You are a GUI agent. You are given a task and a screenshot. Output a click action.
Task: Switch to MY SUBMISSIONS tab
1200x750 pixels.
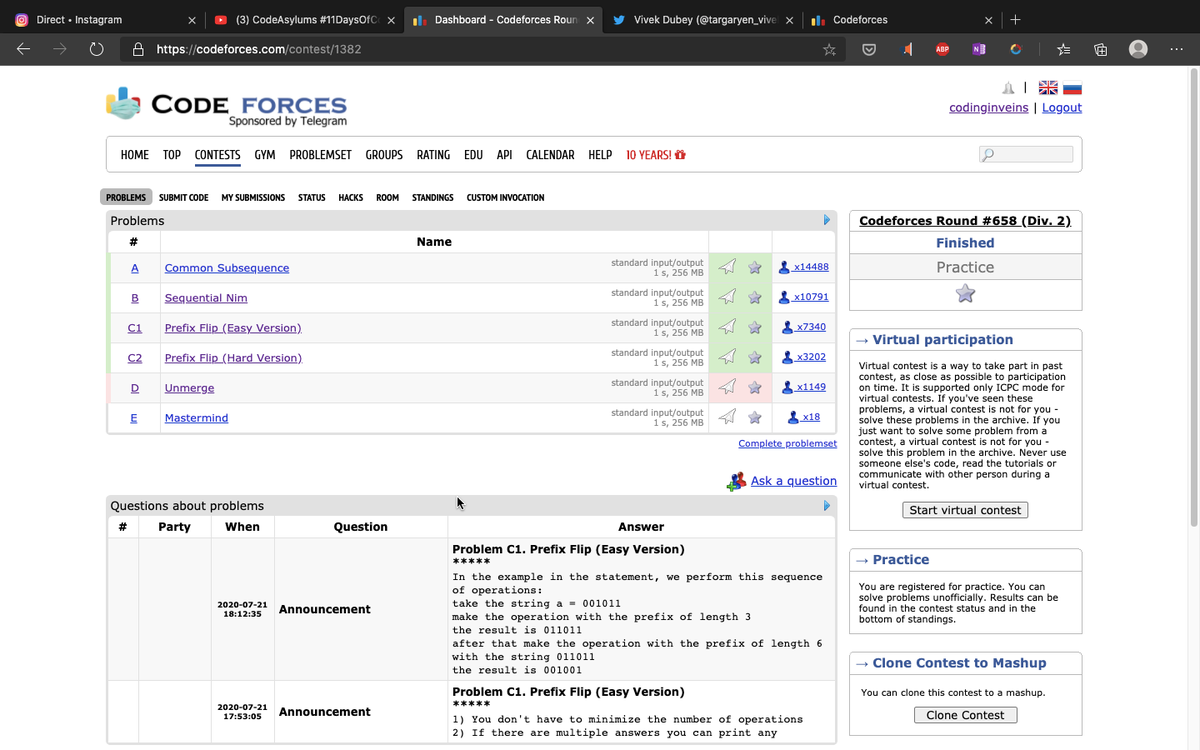click(253, 197)
